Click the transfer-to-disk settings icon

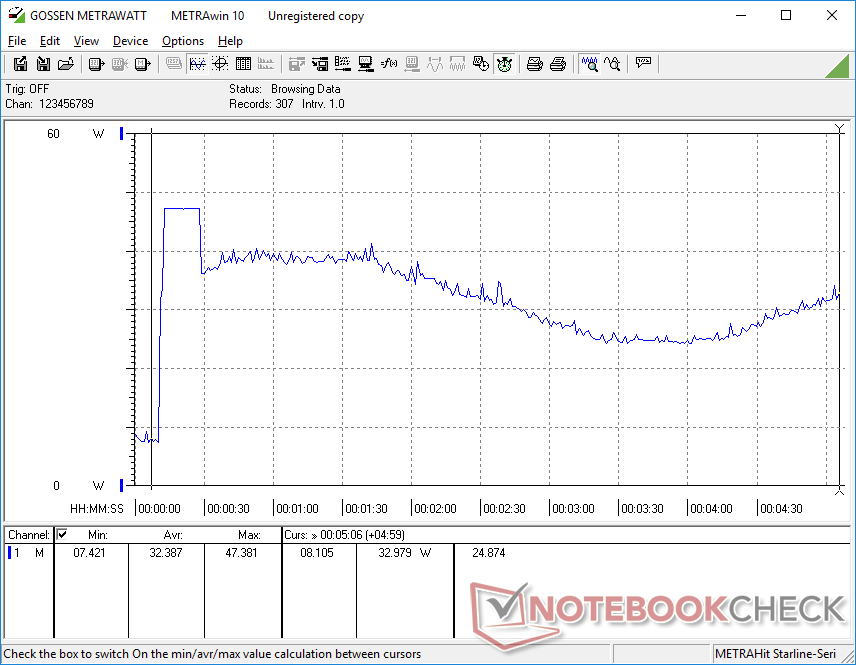pyautogui.click(x=320, y=64)
